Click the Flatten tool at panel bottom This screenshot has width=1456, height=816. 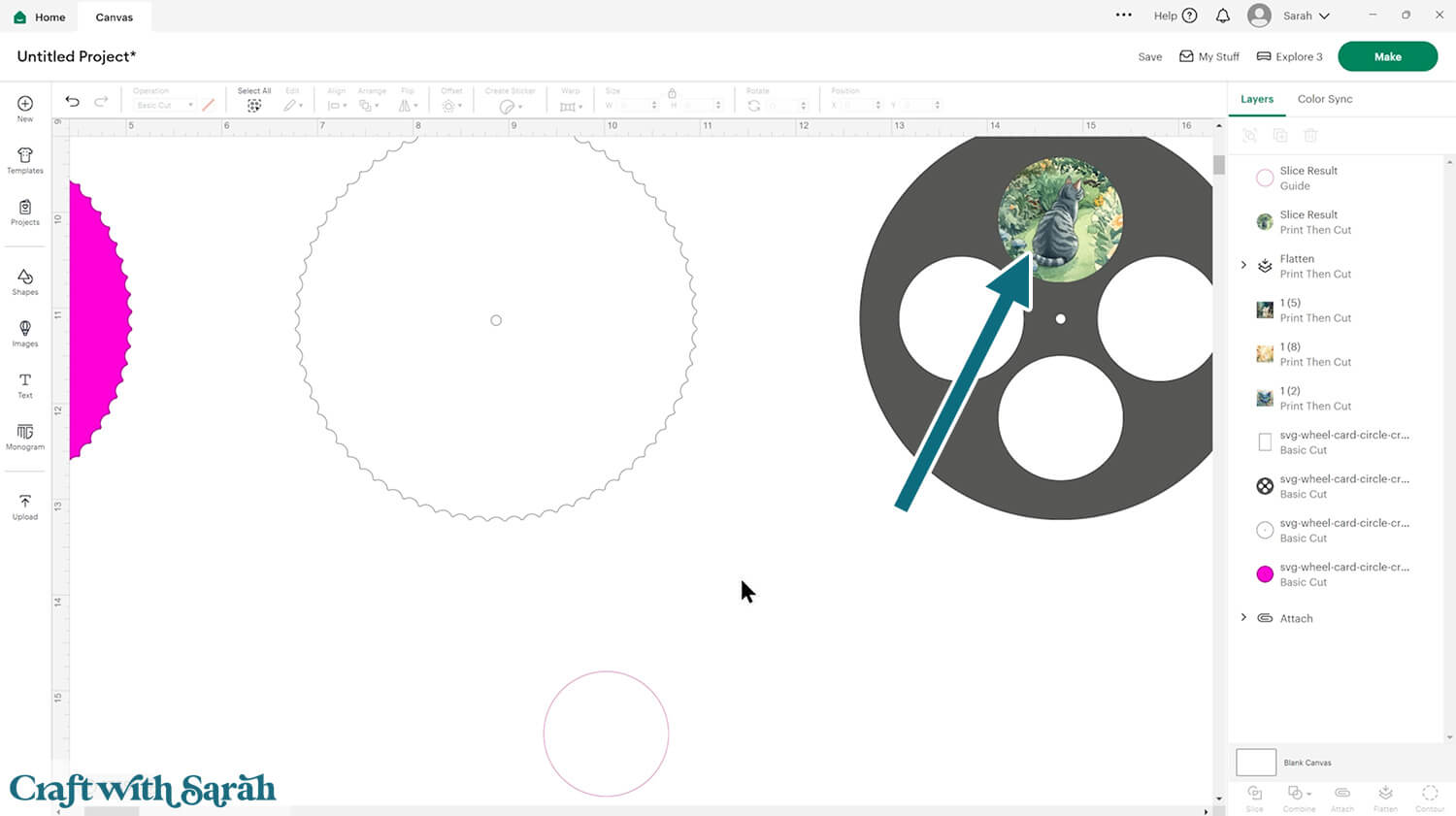(x=1385, y=798)
